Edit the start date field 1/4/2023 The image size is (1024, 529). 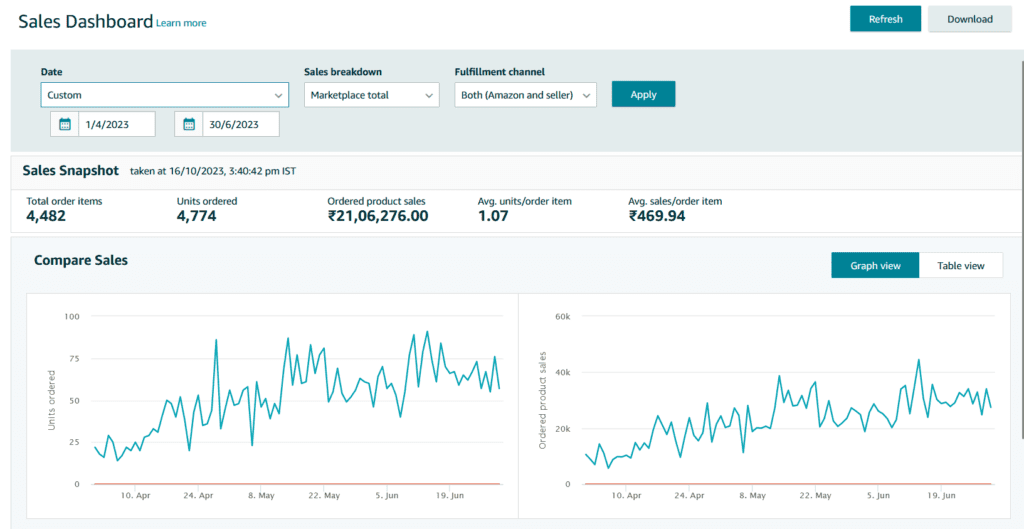(117, 124)
